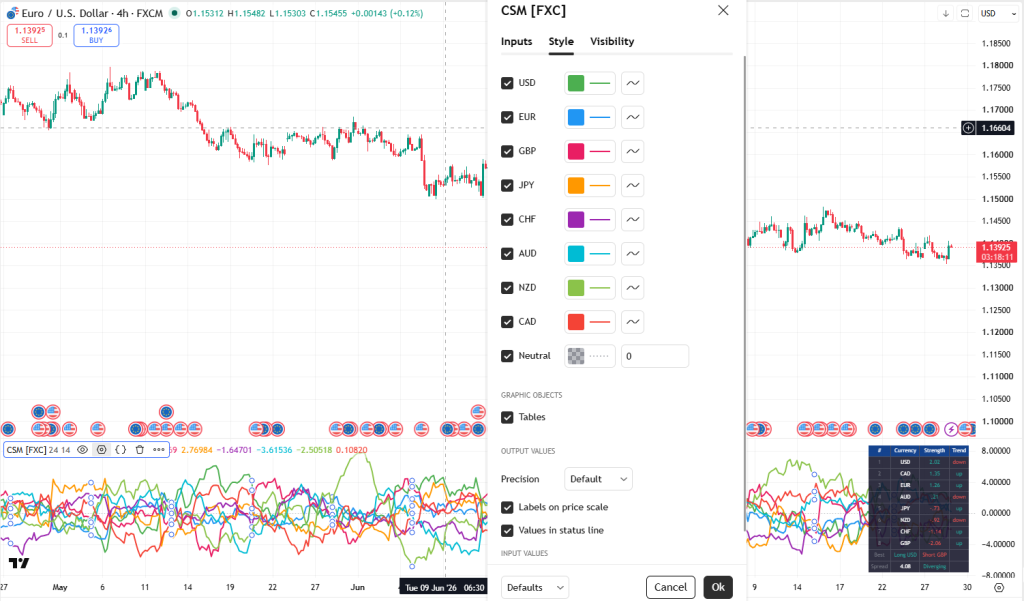Viewport: 1024px width, 601px height.
Task: Toggle Labels on price scale checkbox
Action: pyautogui.click(x=507, y=507)
